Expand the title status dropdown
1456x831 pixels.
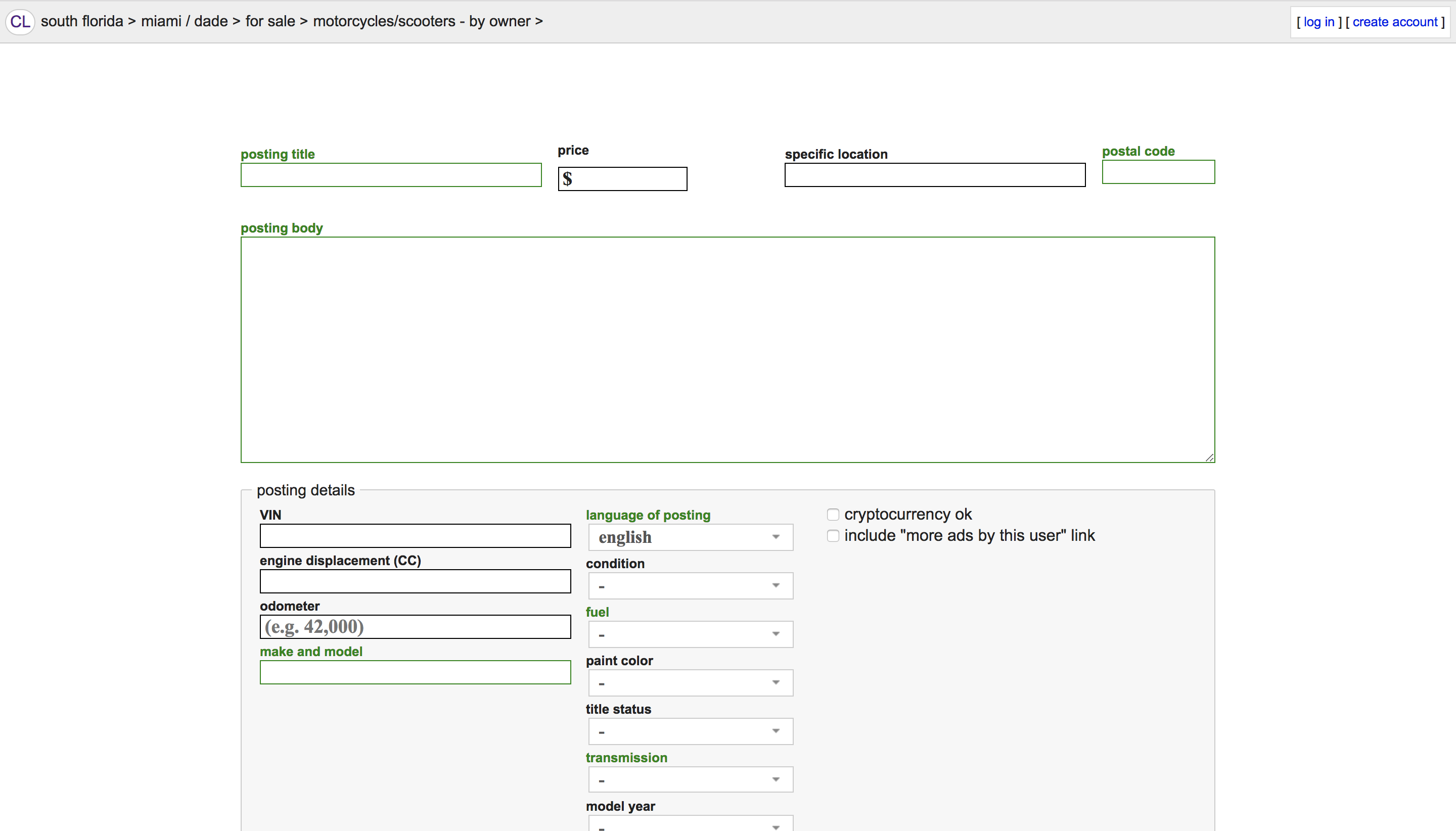[x=691, y=731]
